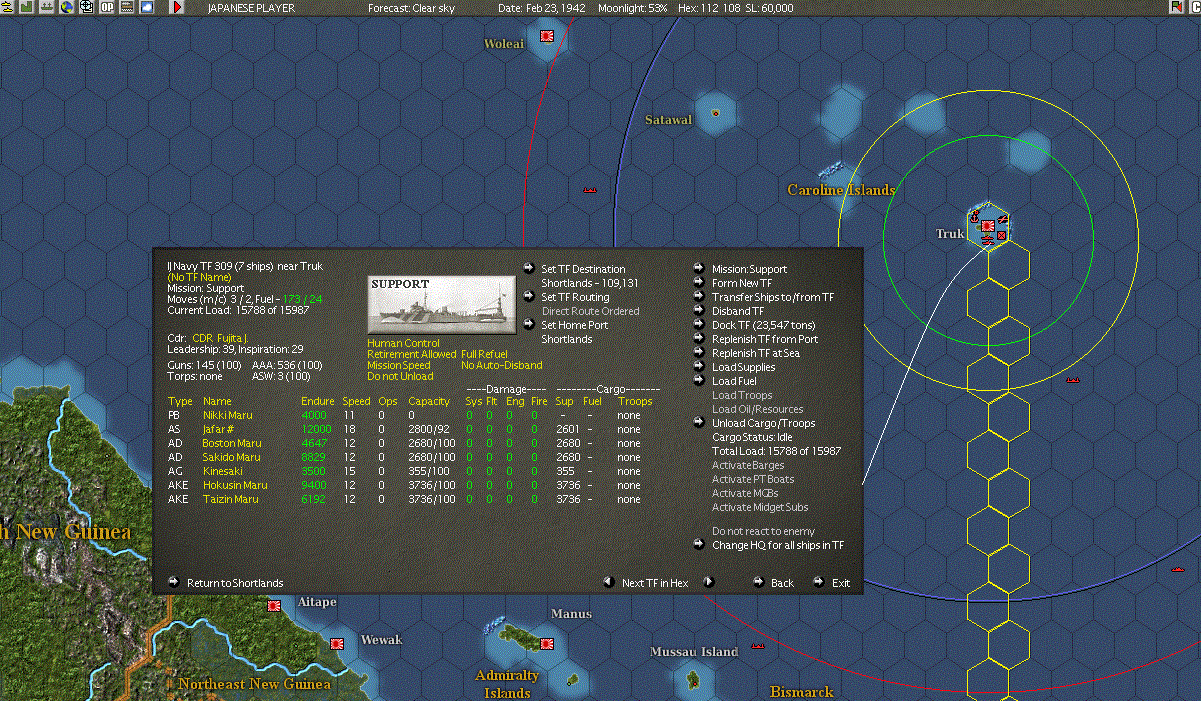
Task: Choose Transfer Ships to/from TF
Action: [x=773, y=297]
